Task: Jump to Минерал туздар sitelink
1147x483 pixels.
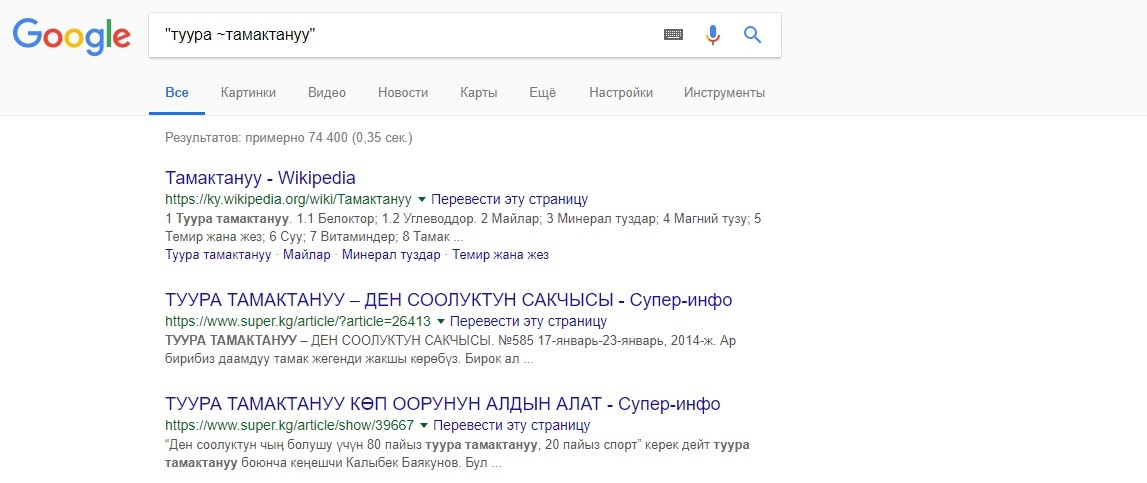Action: (x=391, y=255)
